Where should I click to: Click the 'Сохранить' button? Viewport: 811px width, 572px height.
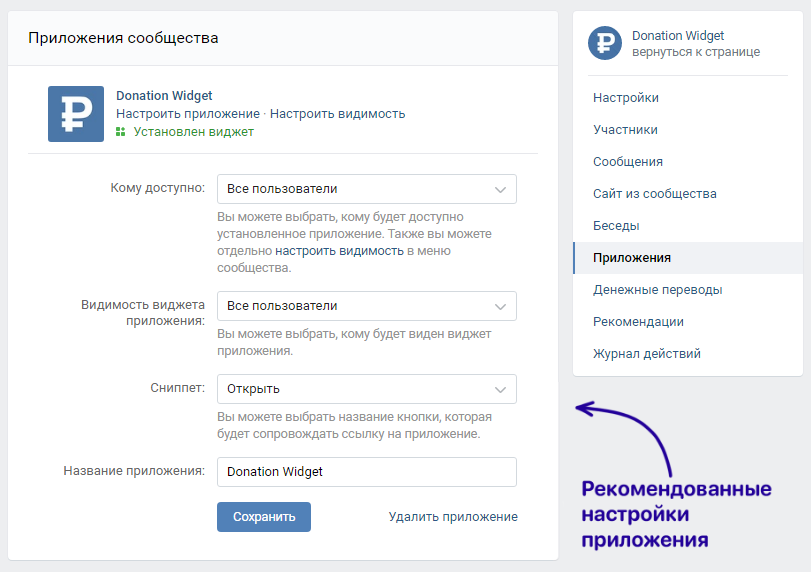point(264,517)
